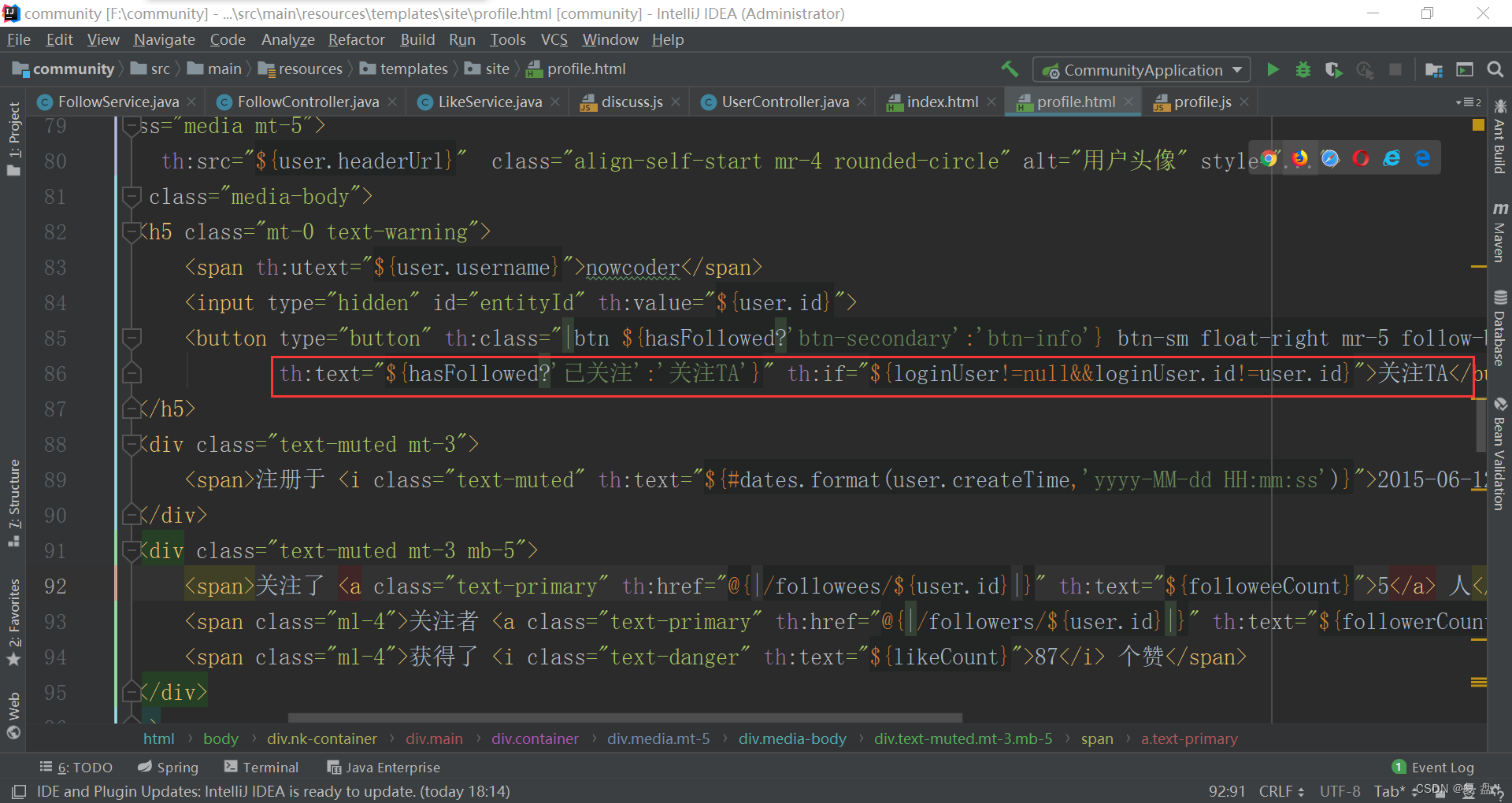Select a.text-primary in HTML breadcrumb
The height and width of the screenshot is (803, 1512).
[x=1189, y=738]
